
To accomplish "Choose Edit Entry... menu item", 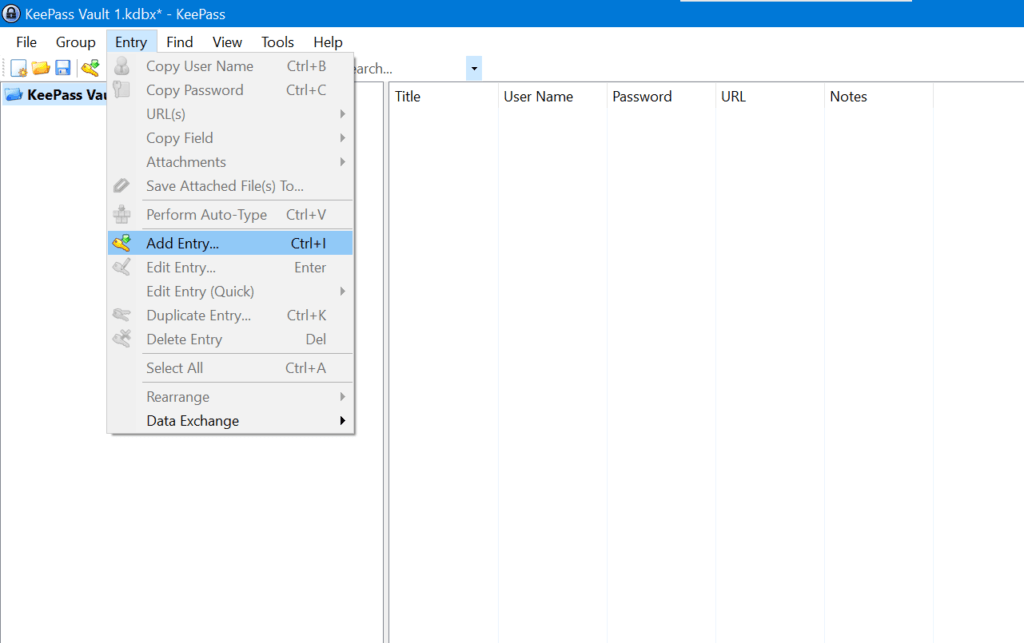I will 230,267.
